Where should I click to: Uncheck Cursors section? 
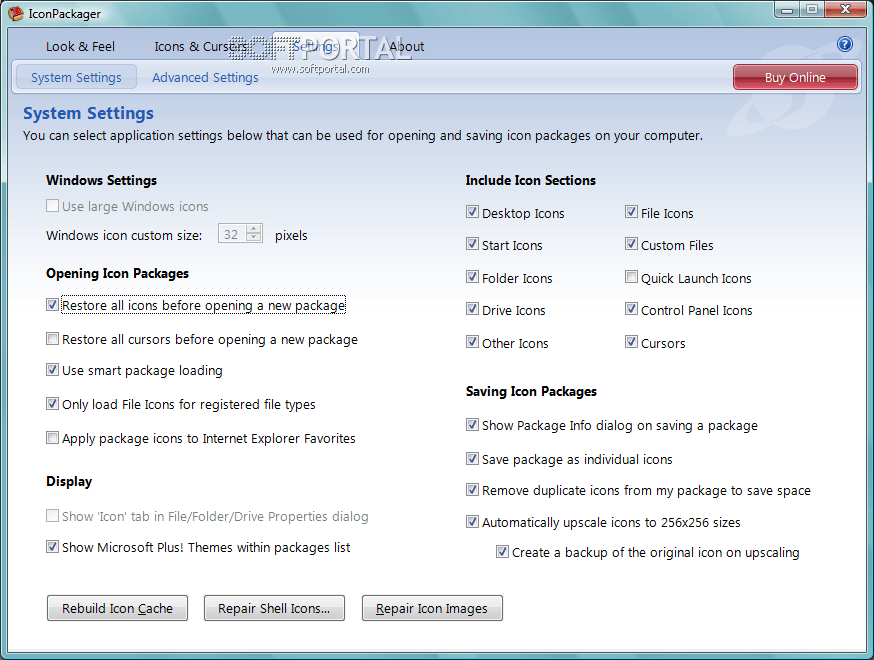coord(631,342)
